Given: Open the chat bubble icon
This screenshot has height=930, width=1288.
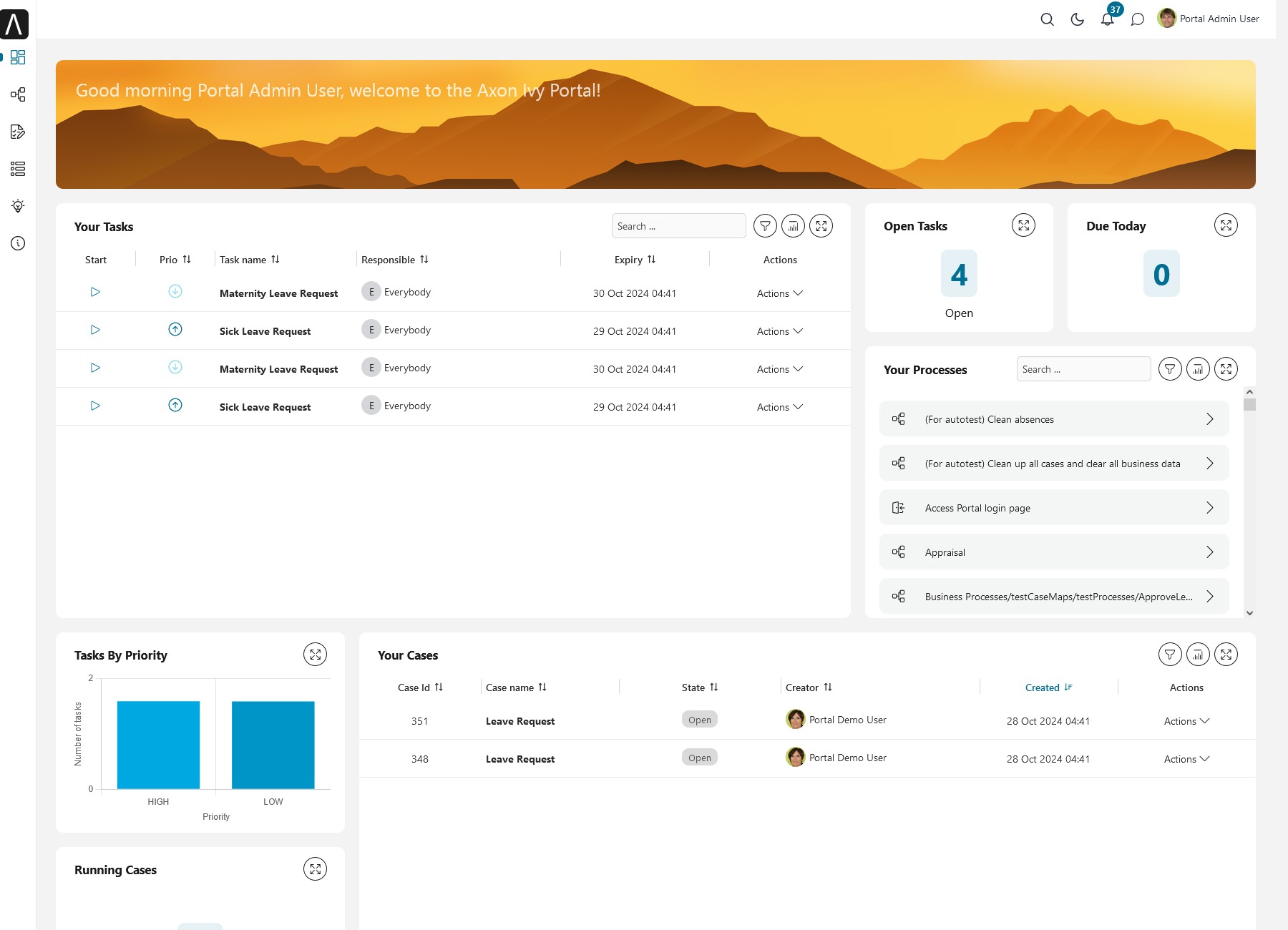Looking at the screenshot, I should tap(1137, 19).
